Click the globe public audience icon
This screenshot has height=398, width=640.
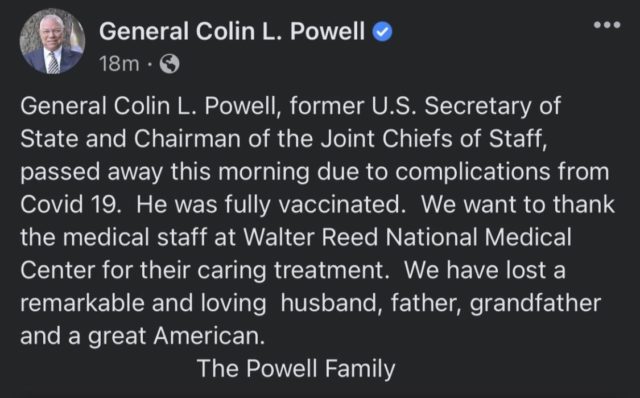[x=169, y=64]
